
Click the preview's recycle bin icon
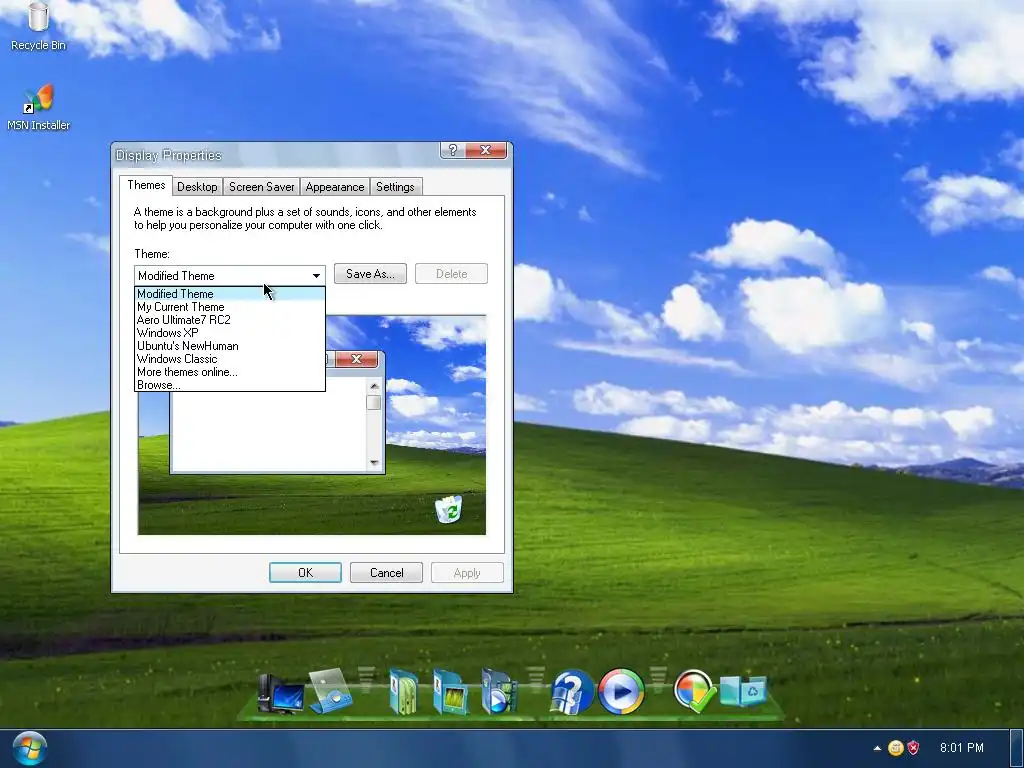pyautogui.click(x=449, y=509)
